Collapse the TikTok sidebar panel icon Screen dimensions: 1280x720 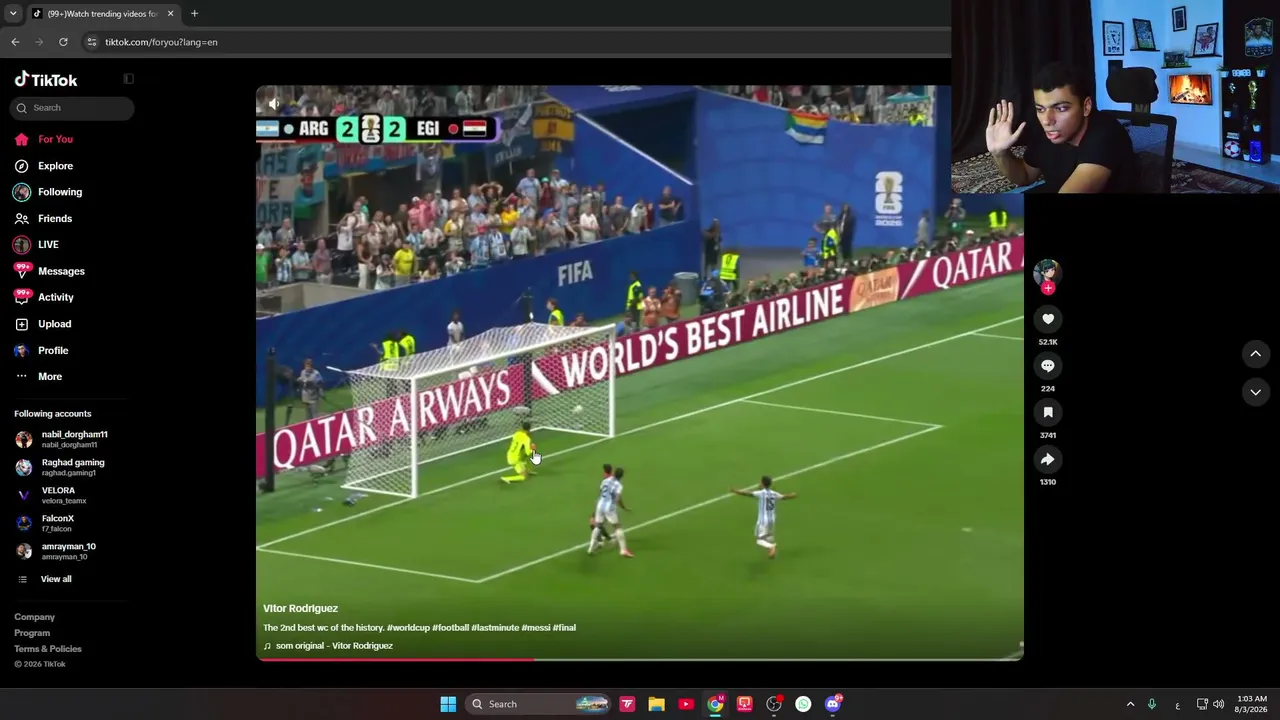(x=128, y=79)
